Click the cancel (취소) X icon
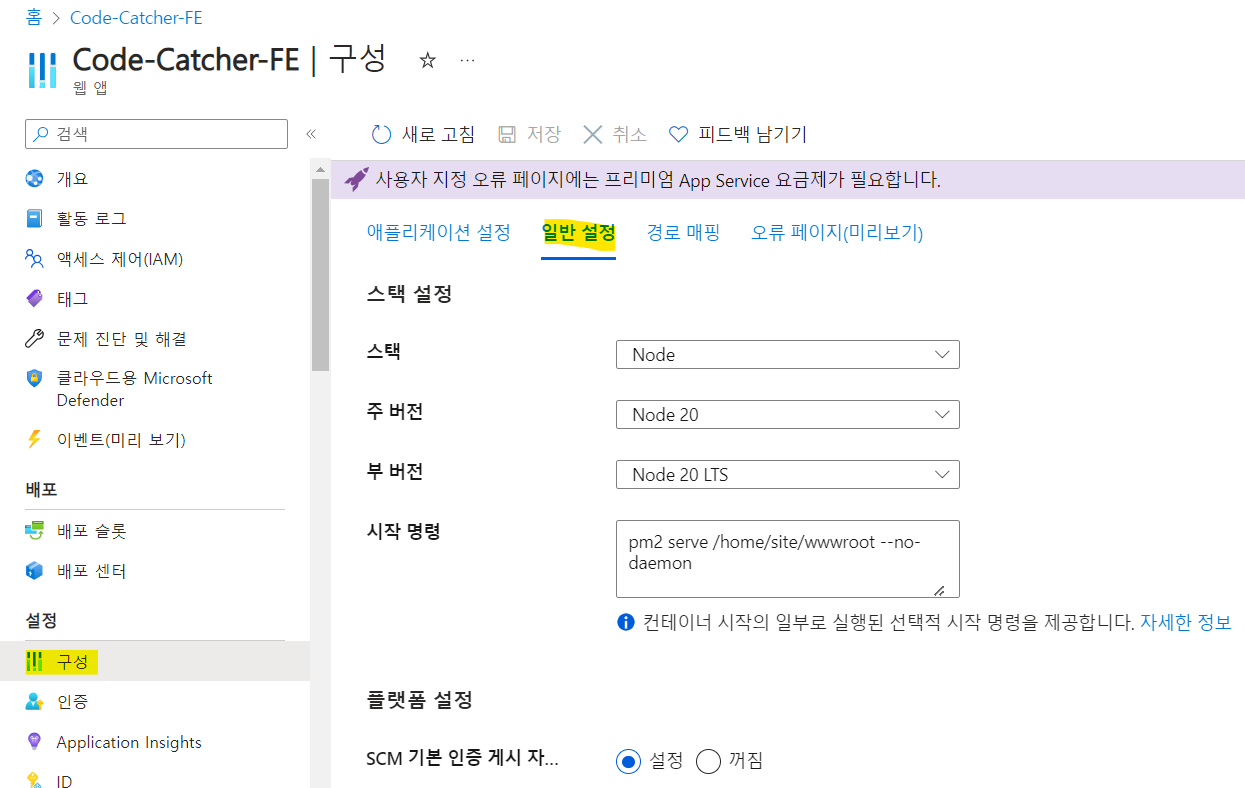 [593, 134]
